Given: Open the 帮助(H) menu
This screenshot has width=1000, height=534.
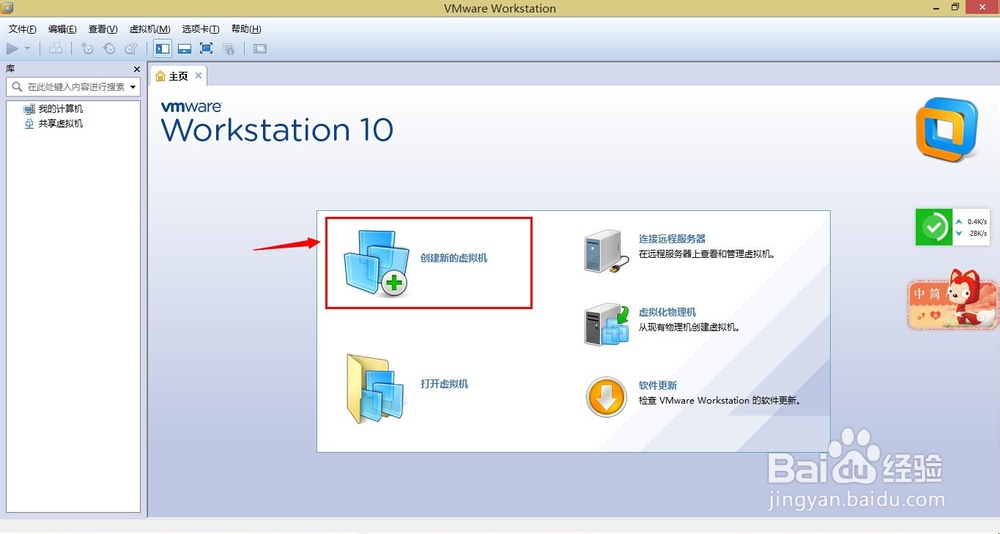Looking at the screenshot, I should pyautogui.click(x=246, y=29).
